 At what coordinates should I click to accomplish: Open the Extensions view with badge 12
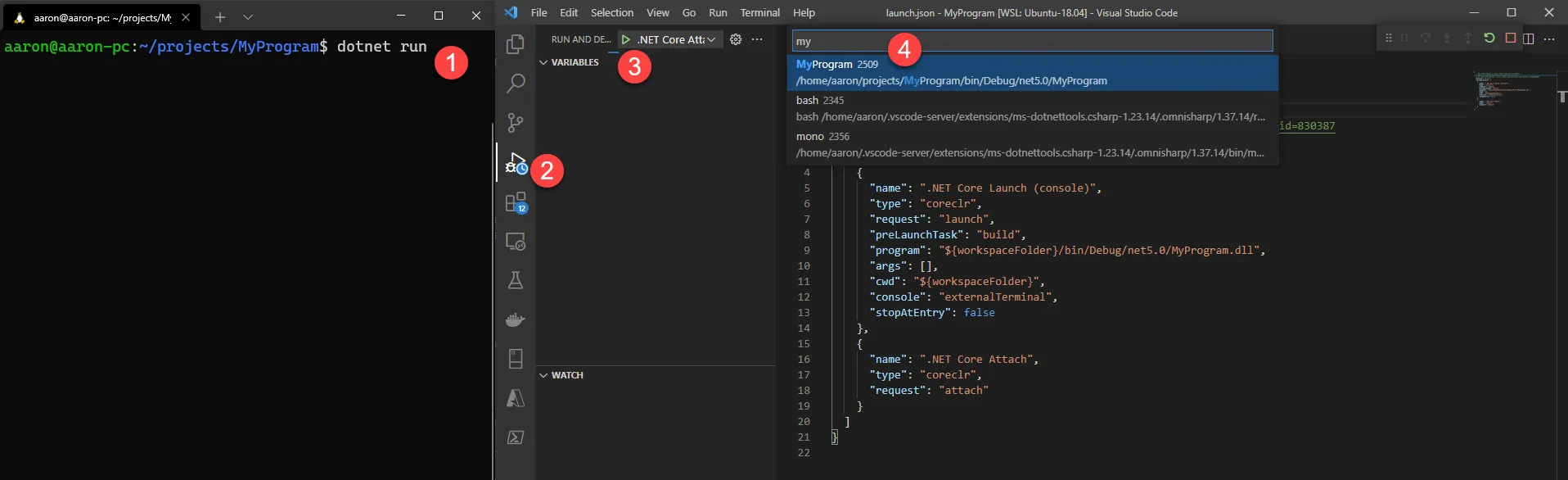point(516,202)
